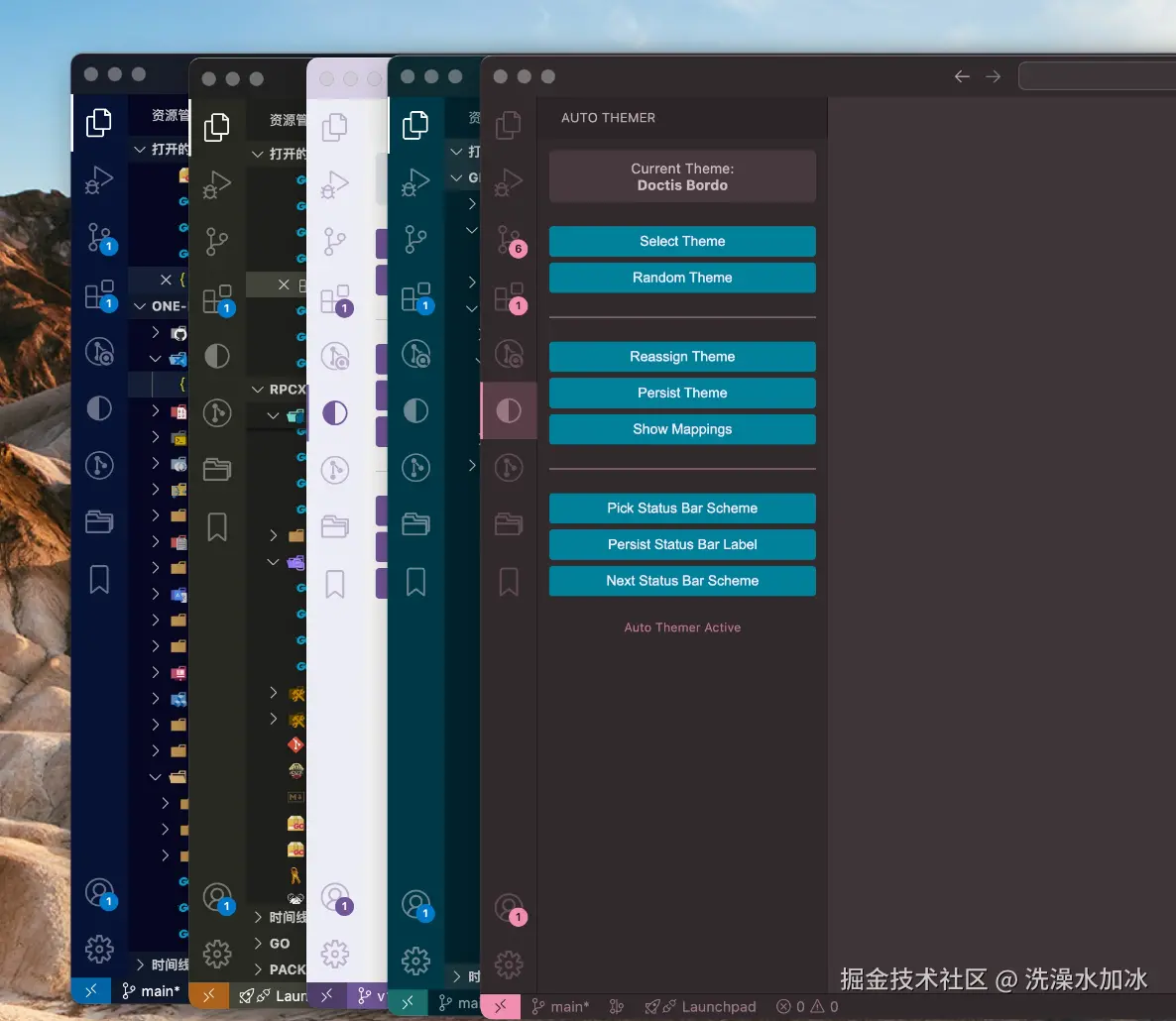This screenshot has width=1176, height=1021.
Task: Open Run and Debug in front window
Action: (x=509, y=182)
